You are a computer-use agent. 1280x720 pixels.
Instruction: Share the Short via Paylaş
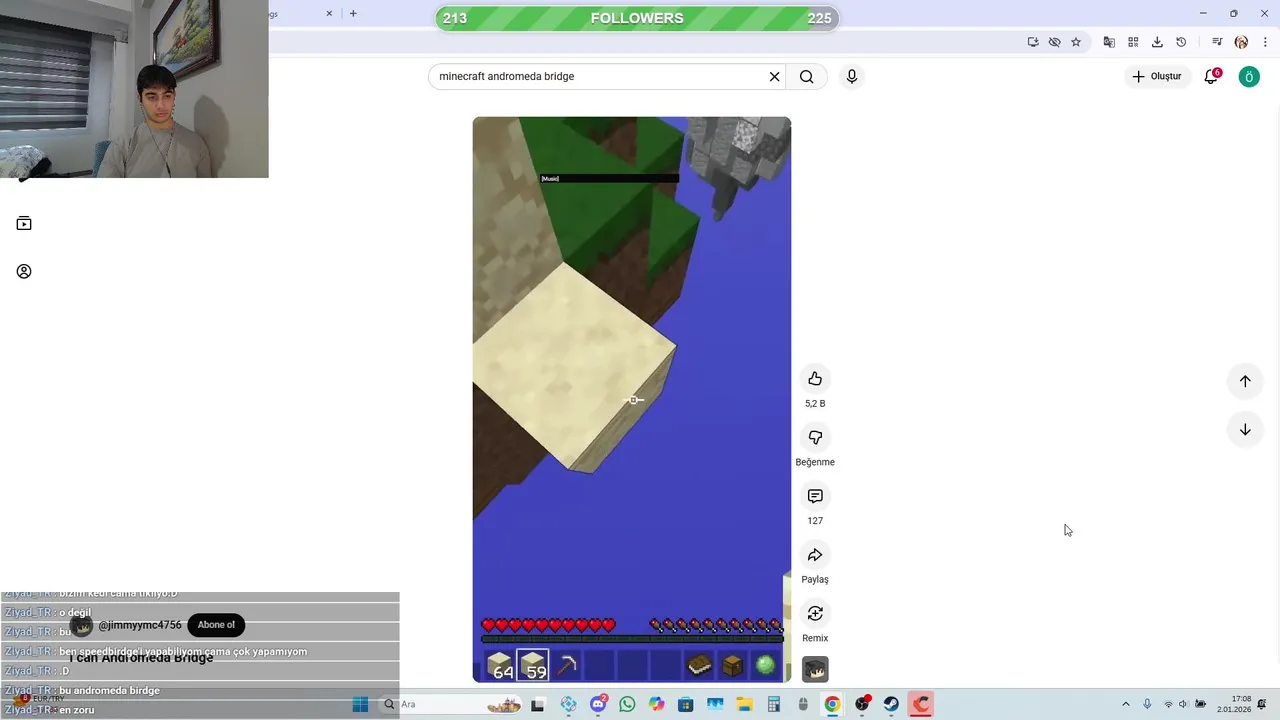coord(815,555)
